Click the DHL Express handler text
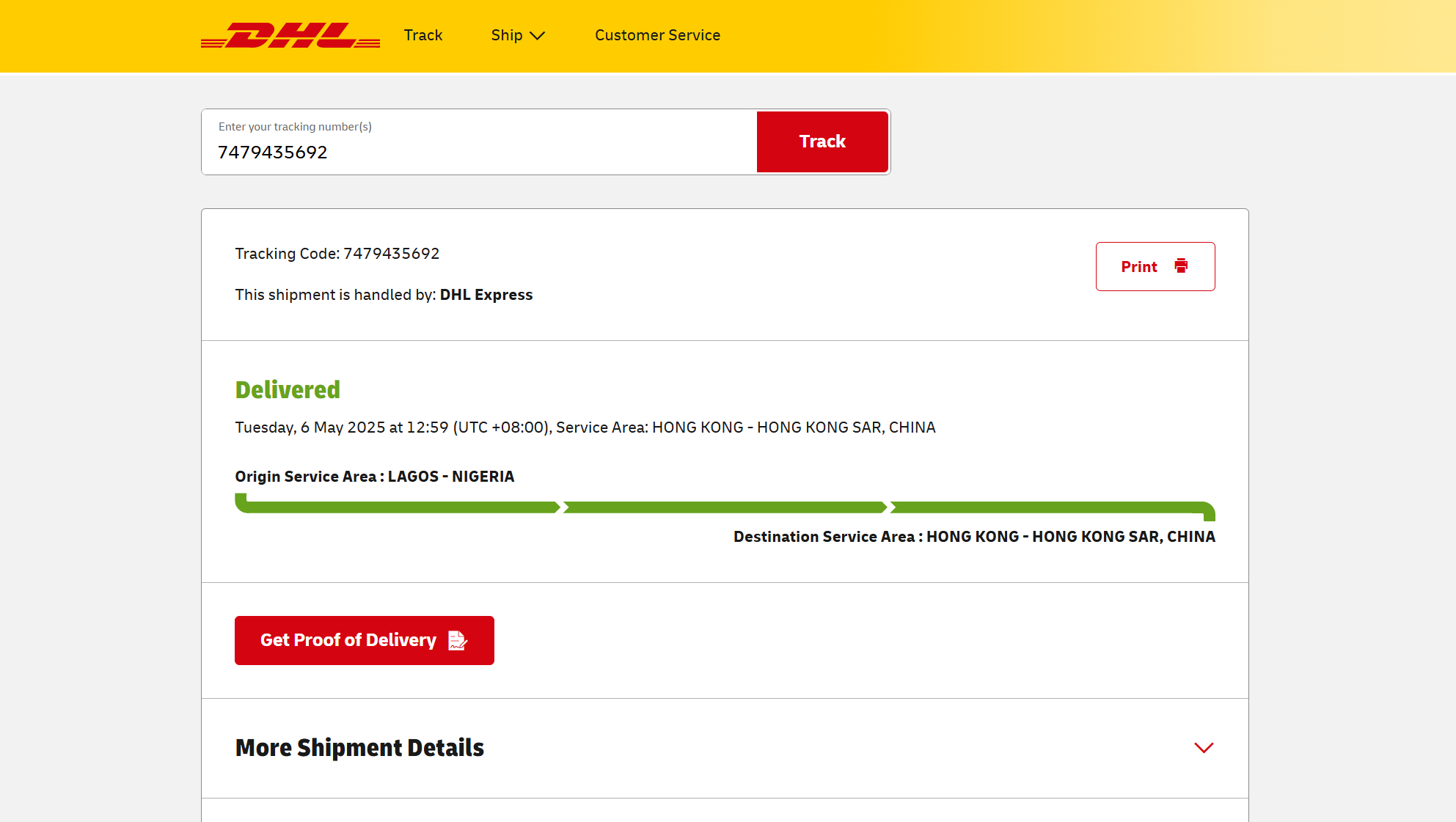This screenshot has height=822, width=1456. (486, 295)
